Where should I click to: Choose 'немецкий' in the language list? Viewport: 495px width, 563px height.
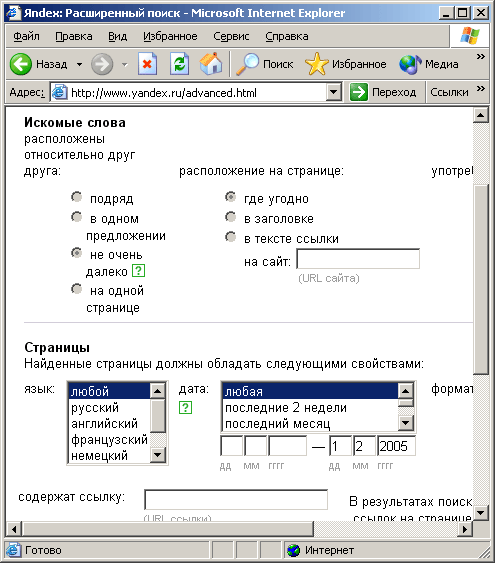[109, 456]
